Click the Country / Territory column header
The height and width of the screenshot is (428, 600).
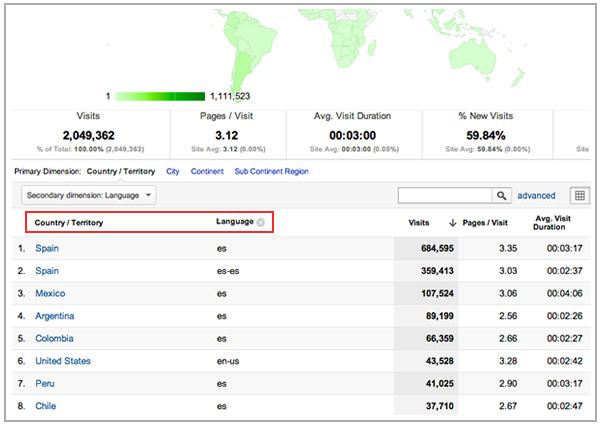click(x=69, y=222)
